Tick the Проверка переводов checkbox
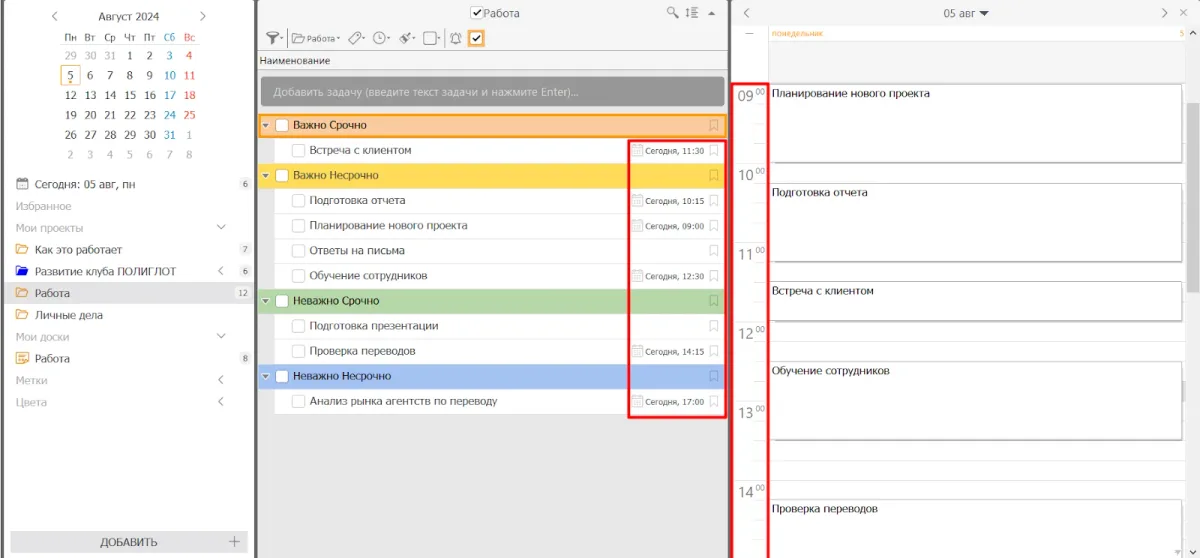This screenshot has height=558, width=1200. coord(298,351)
